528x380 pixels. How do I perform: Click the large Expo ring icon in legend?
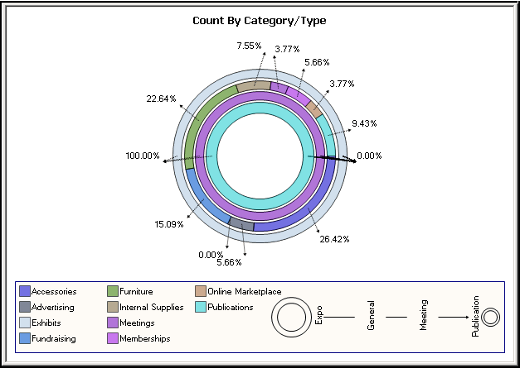[x=292, y=317]
